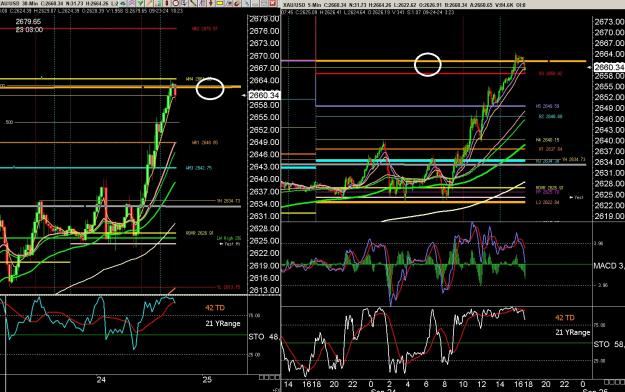Click hour 12 on the 5-Min time axis
The height and width of the screenshot is (392, 625).
coord(482,384)
